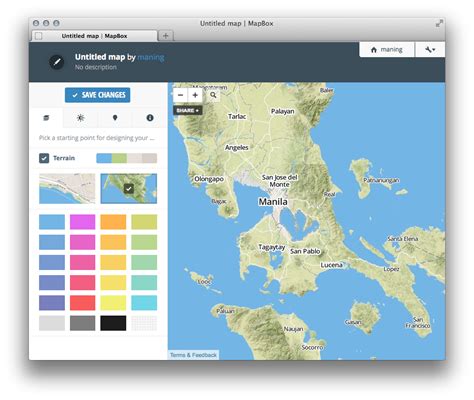
Task: Open the Share menu on map
Action: click(188, 110)
